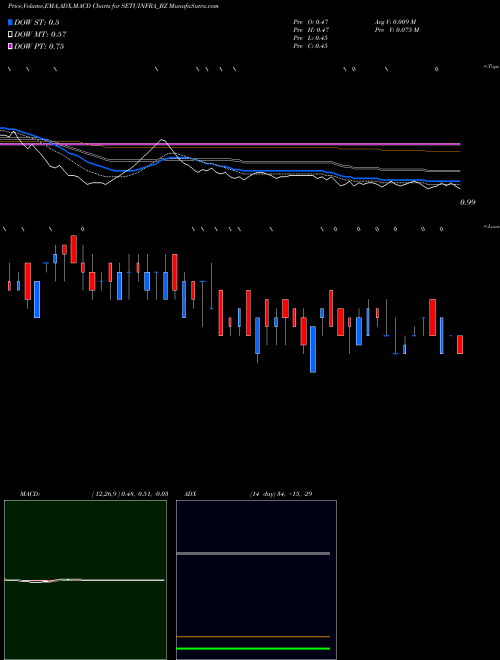
Task: Open the dark blue ADX indicator chart panel
Action: coord(256,580)
